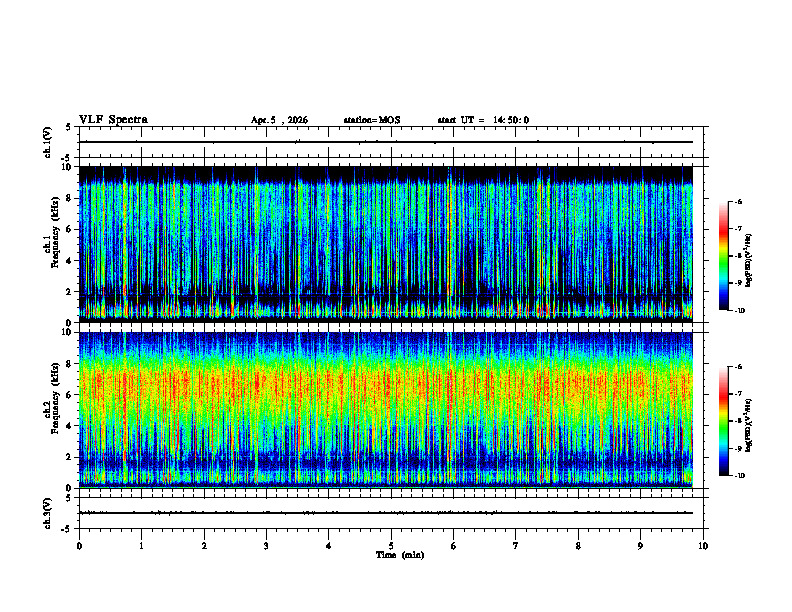Click the 6 kHz tick label on ch.1 axis
Viewport: 792px width, 612px height.
[70, 229]
